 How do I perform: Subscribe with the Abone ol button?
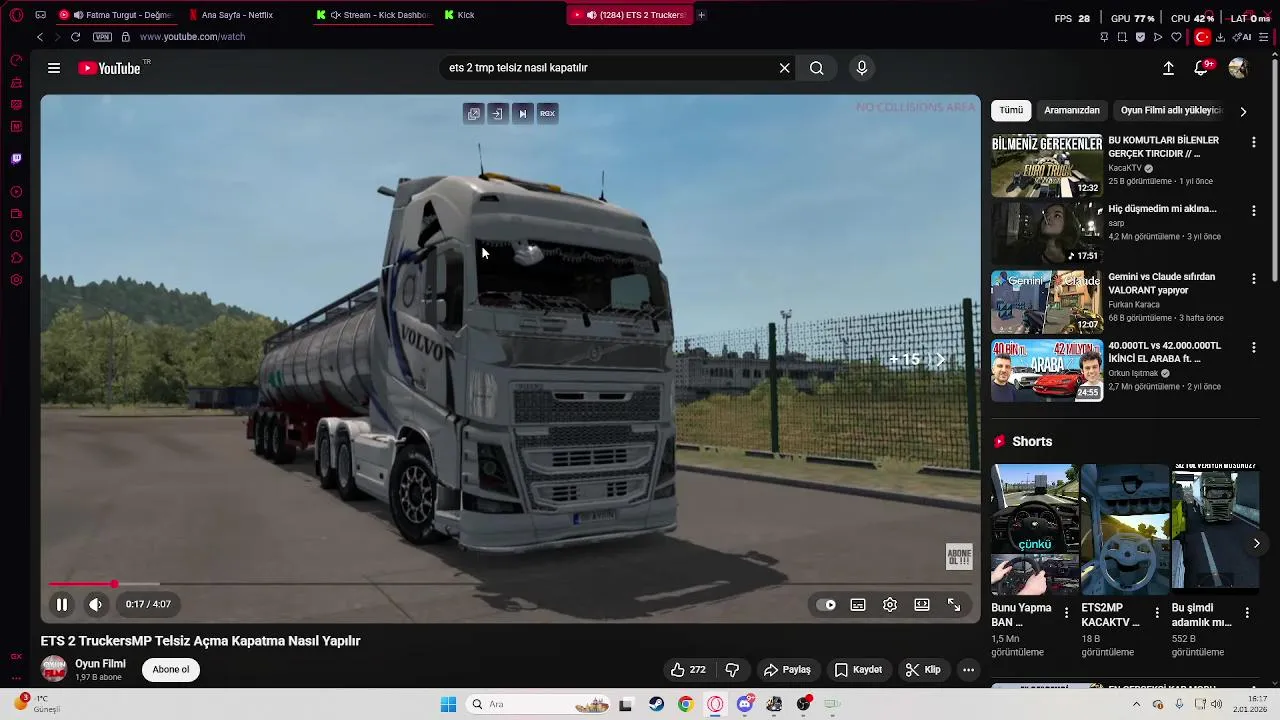171,670
